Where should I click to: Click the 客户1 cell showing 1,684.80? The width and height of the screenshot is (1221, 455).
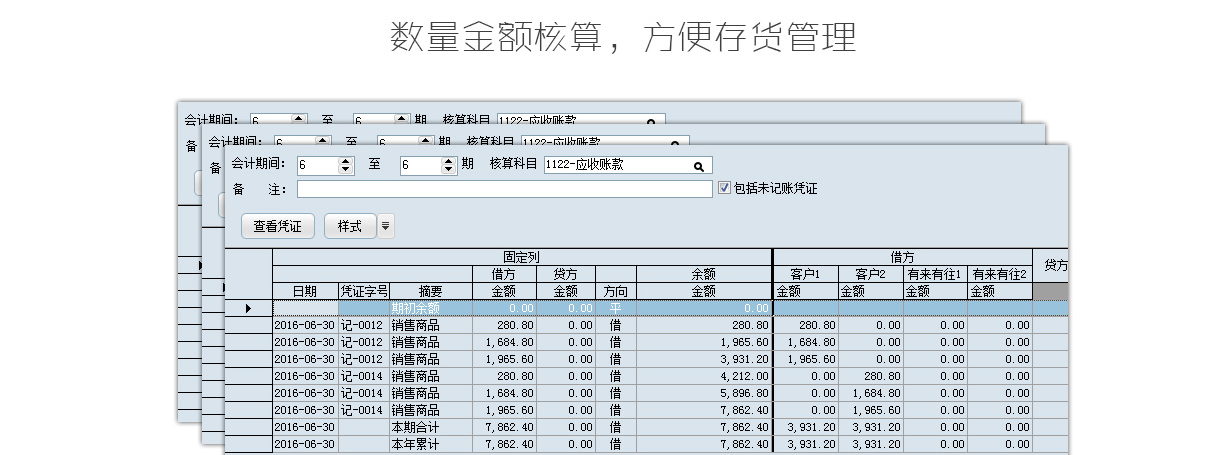[x=806, y=342]
